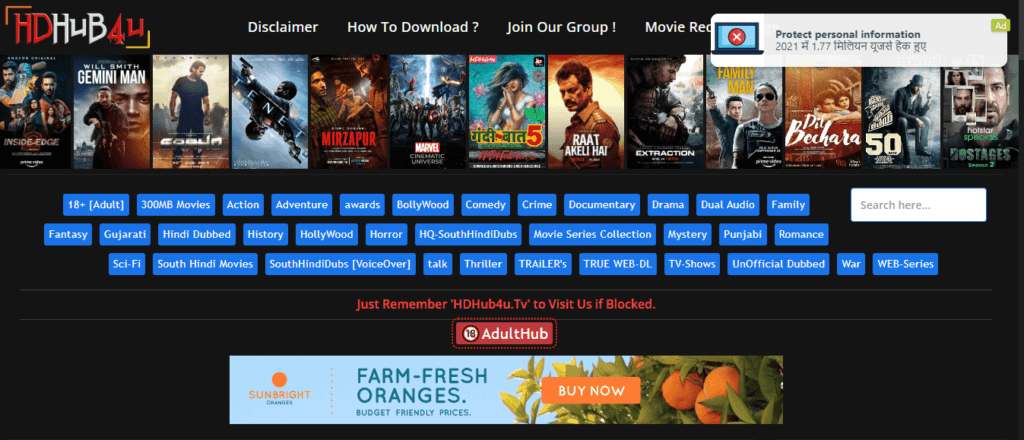Select TRUE WEB-DL category tag

(x=617, y=264)
